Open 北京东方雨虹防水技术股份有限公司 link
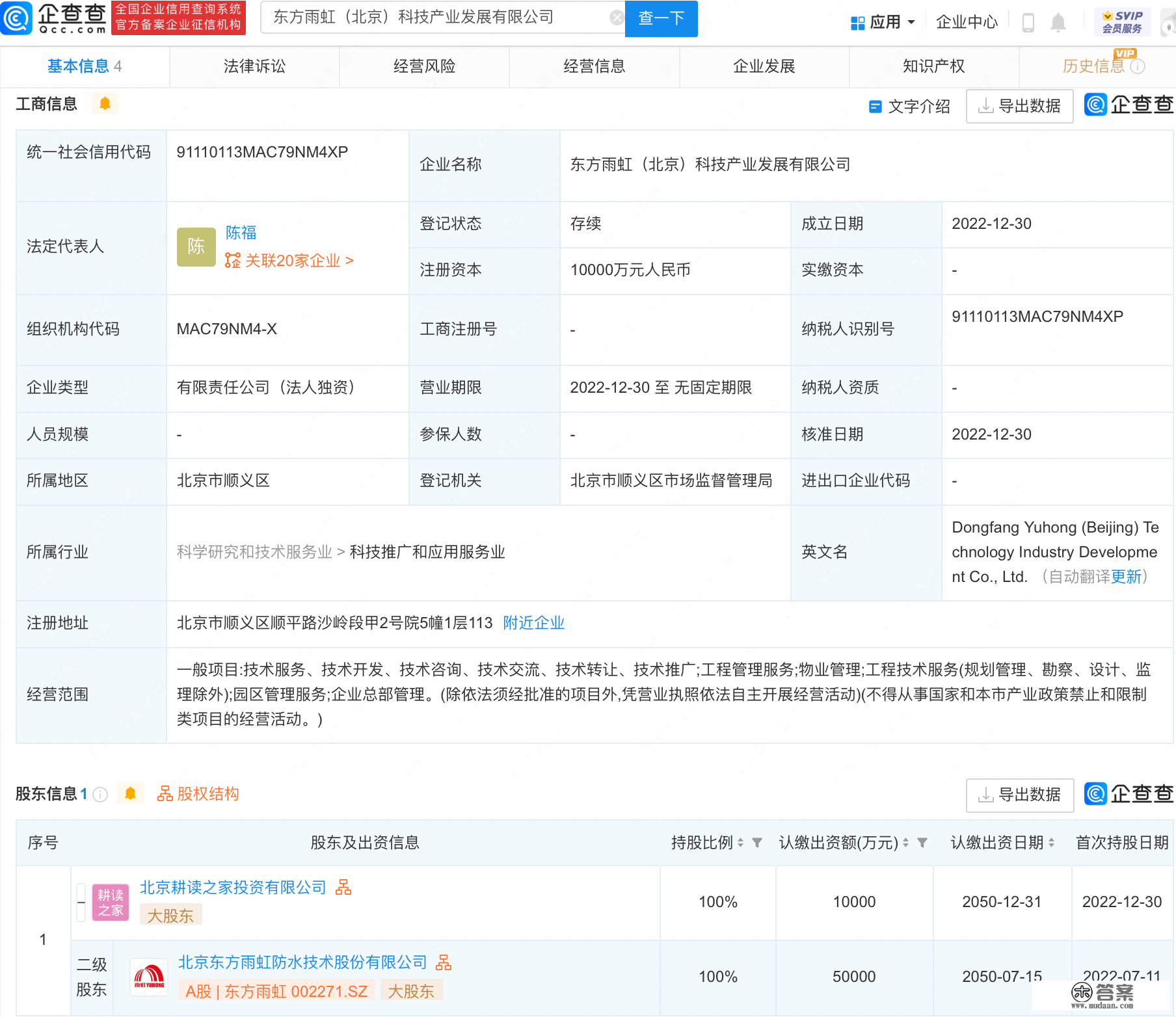The height and width of the screenshot is (1017, 1176). pos(302,962)
